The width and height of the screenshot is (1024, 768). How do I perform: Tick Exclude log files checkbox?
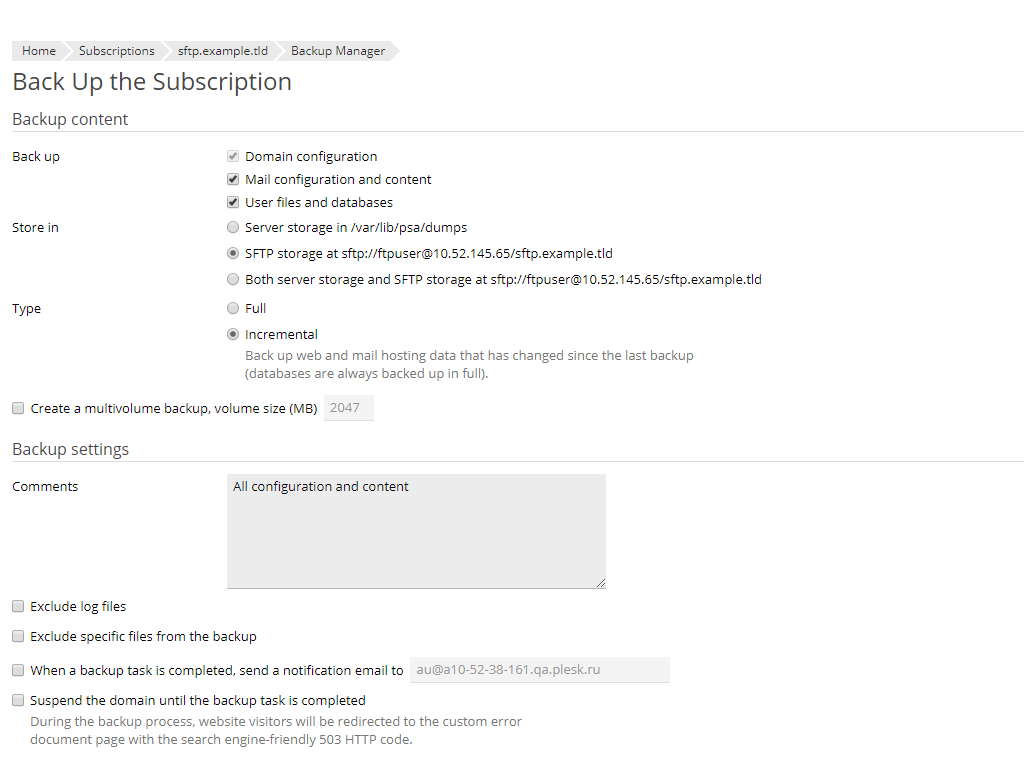(18, 607)
